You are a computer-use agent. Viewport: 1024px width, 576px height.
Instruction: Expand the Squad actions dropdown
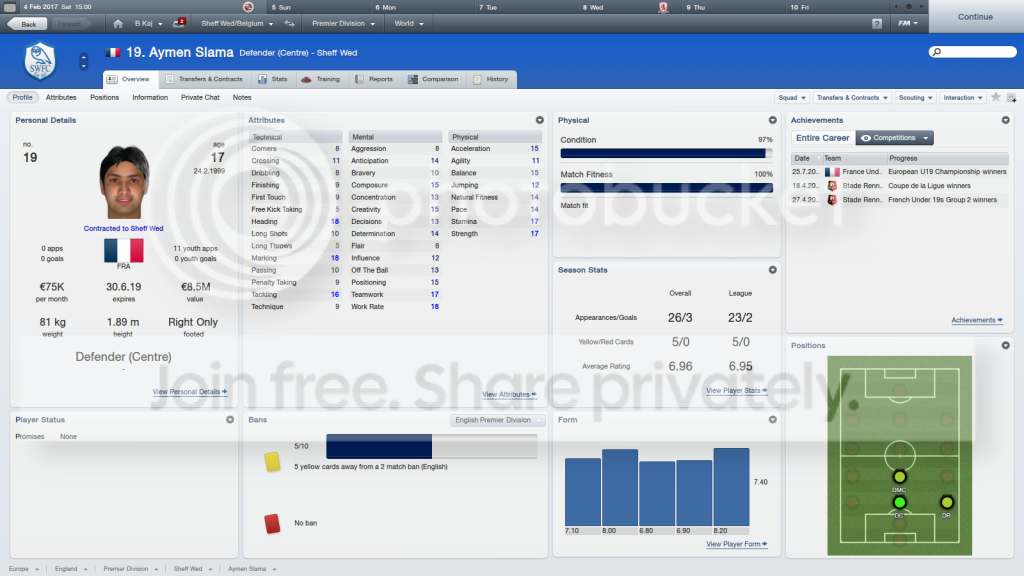pos(792,98)
